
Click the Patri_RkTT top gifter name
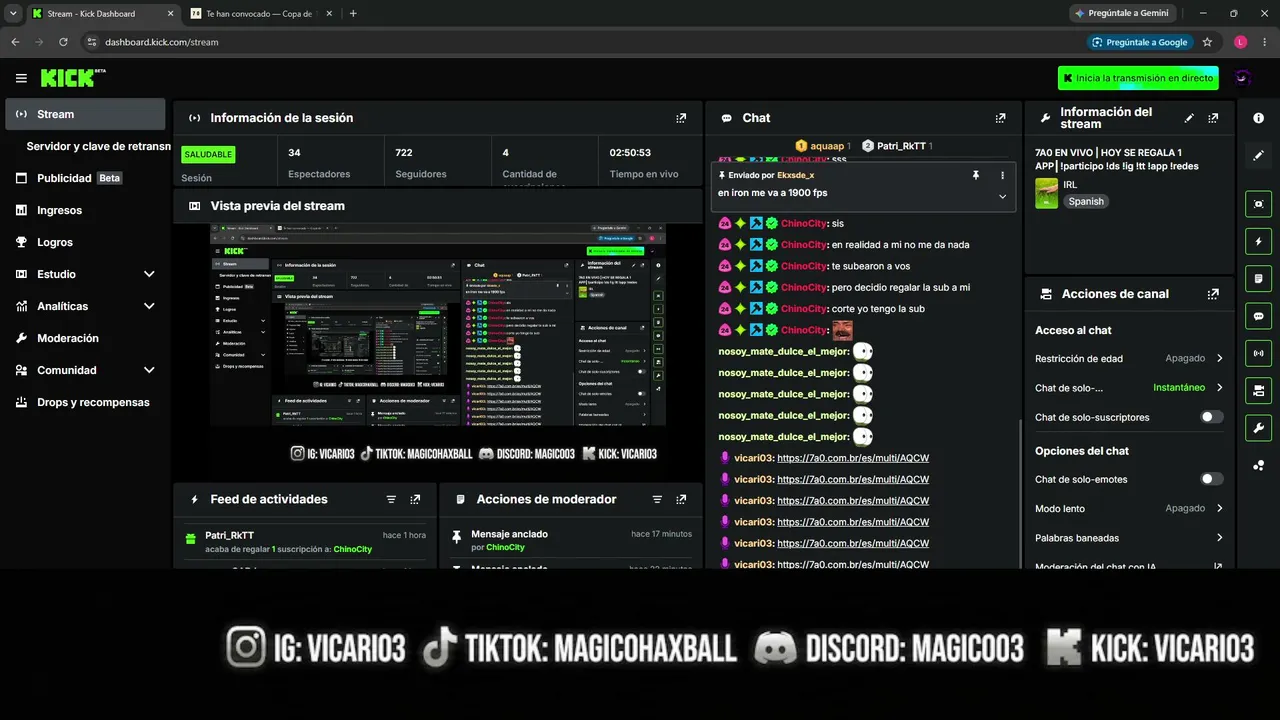pos(901,146)
